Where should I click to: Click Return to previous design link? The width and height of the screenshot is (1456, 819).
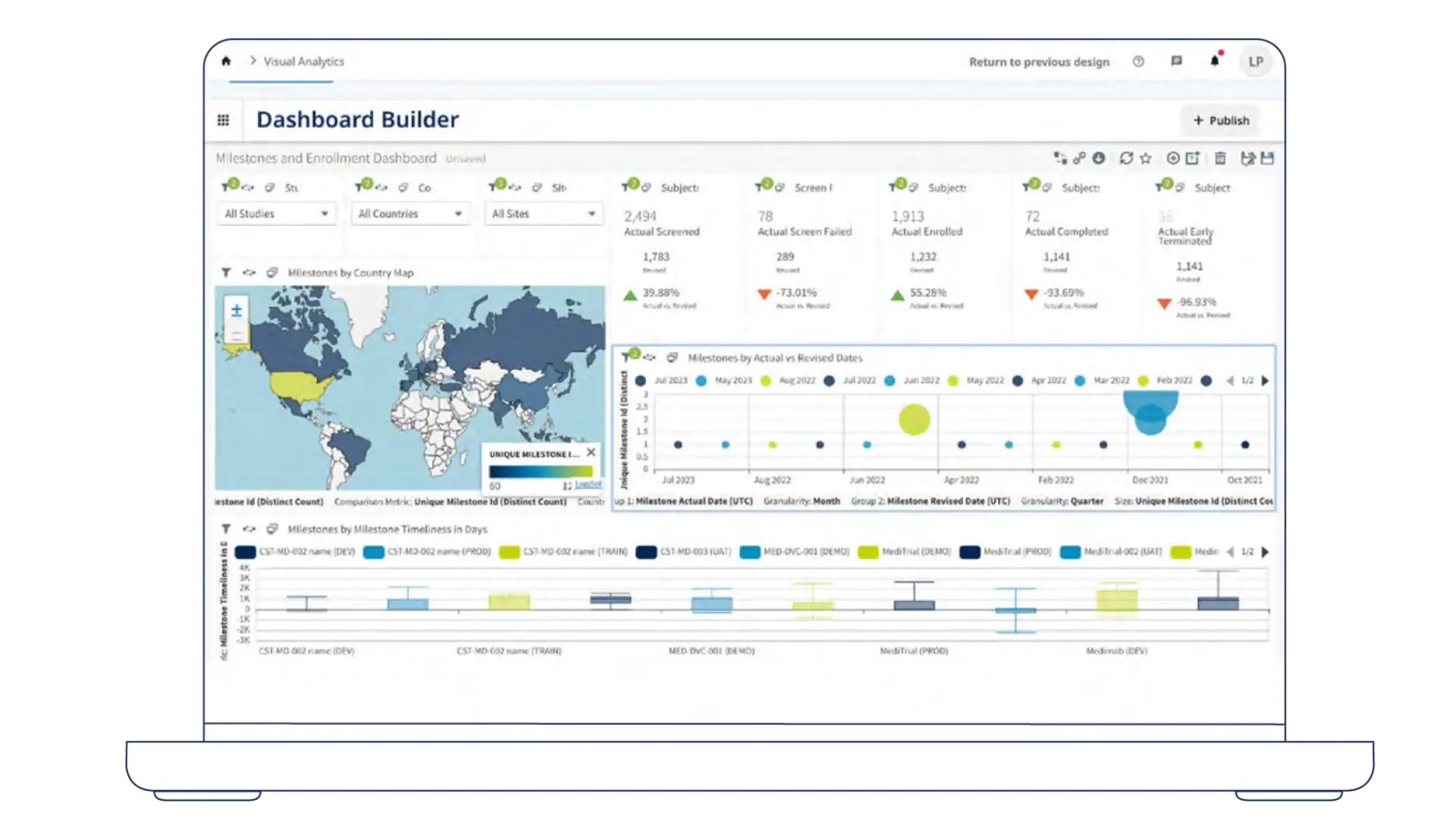1039,62
